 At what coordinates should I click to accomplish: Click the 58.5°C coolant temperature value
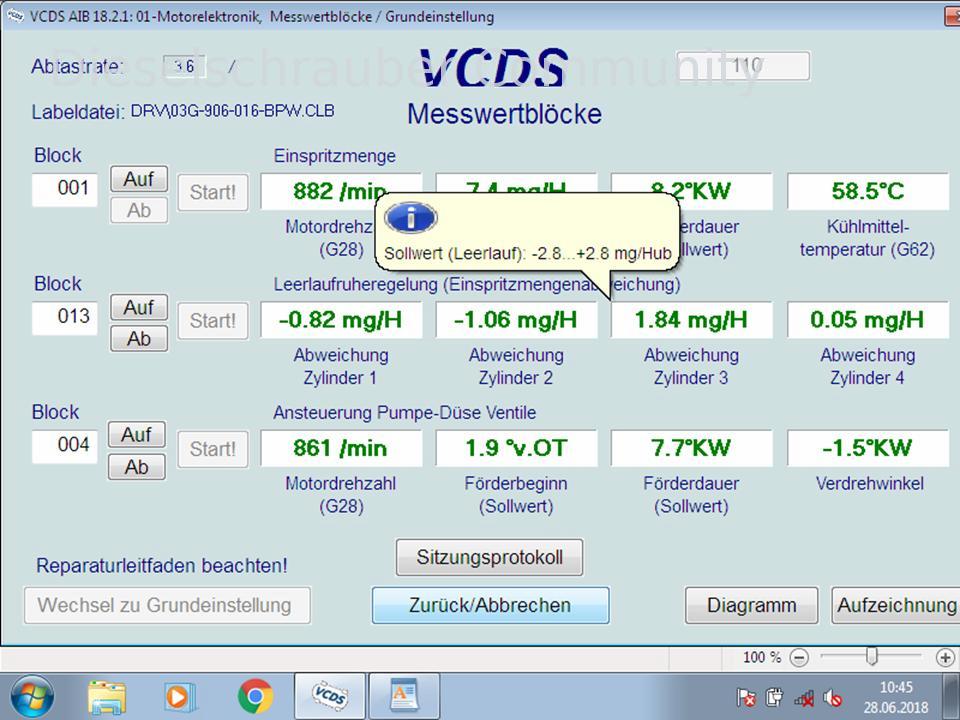tap(868, 191)
